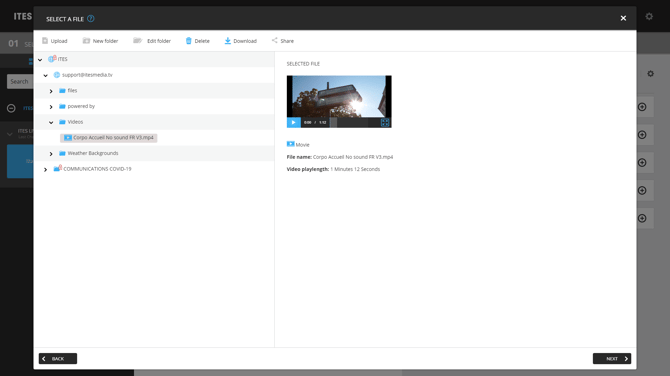Close the Select a File dialog

pyautogui.click(x=623, y=18)
